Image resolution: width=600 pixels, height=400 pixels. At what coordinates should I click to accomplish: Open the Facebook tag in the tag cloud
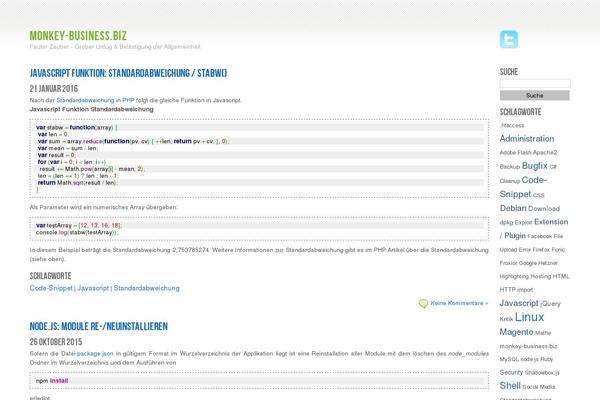click(x=540, y=236)
